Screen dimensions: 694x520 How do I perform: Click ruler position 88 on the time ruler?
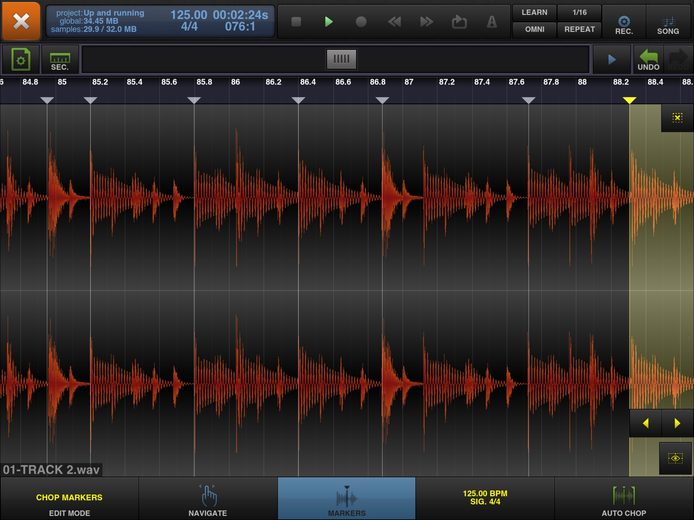(582, 82)
